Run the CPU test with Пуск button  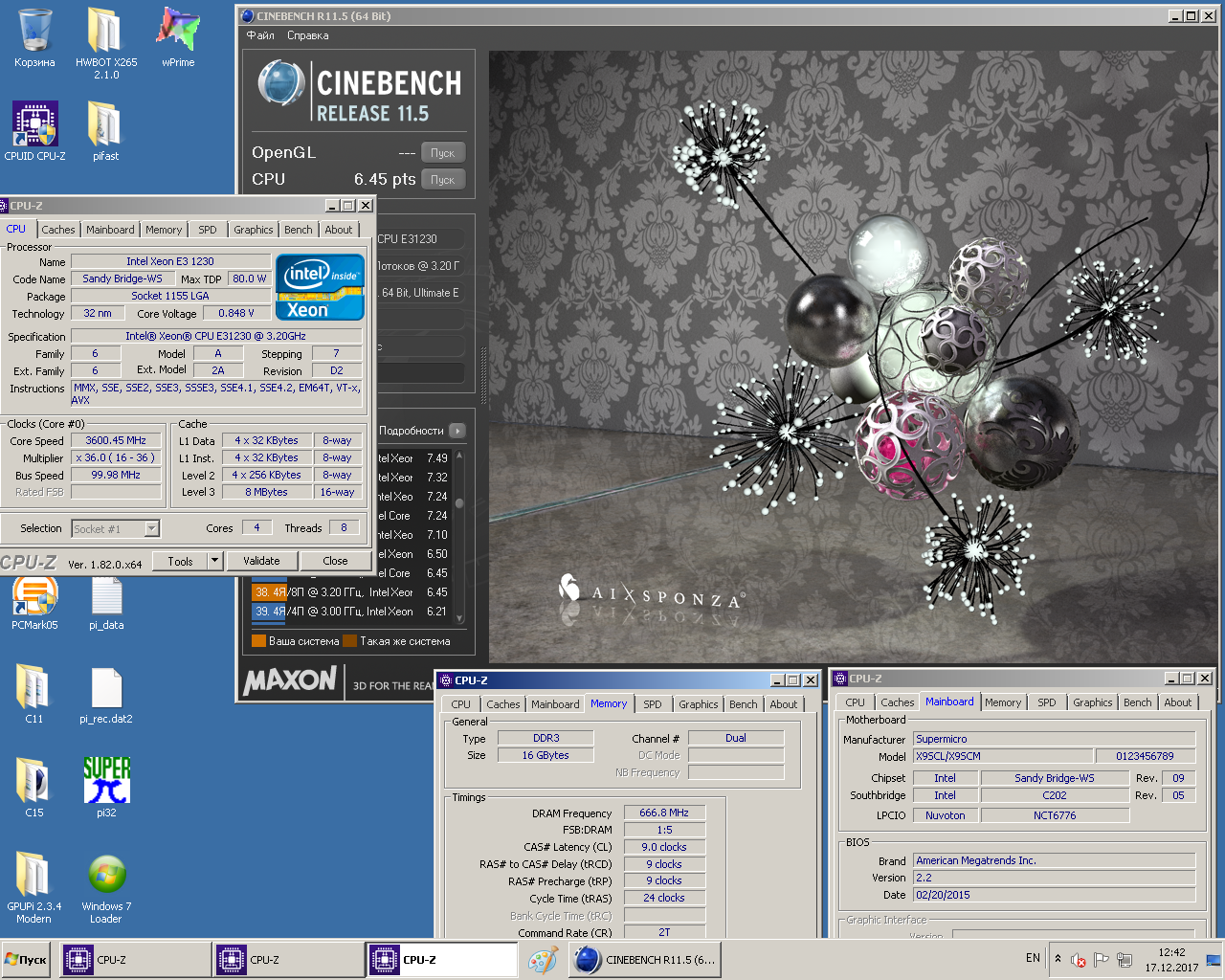(443, 180)
